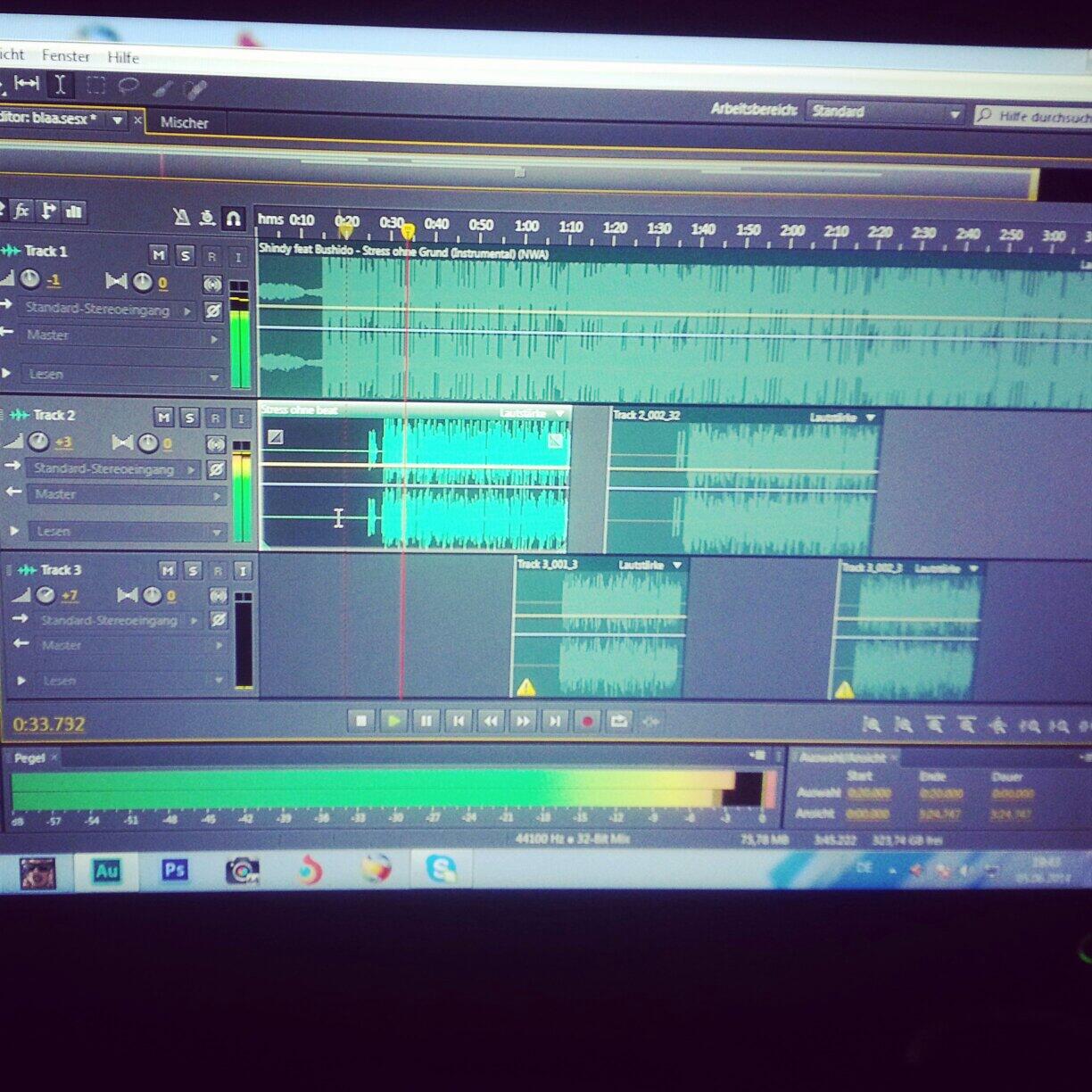
Task: Adjust Track 2 pan knob
Action: click(147, 443)
